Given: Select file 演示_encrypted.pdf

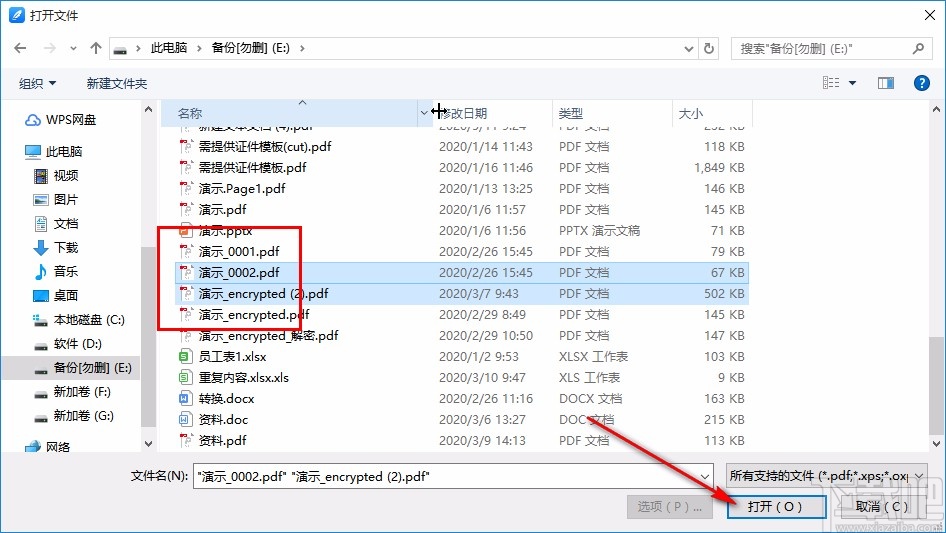Looking at the screenshot, I should [x=253, y=315].
